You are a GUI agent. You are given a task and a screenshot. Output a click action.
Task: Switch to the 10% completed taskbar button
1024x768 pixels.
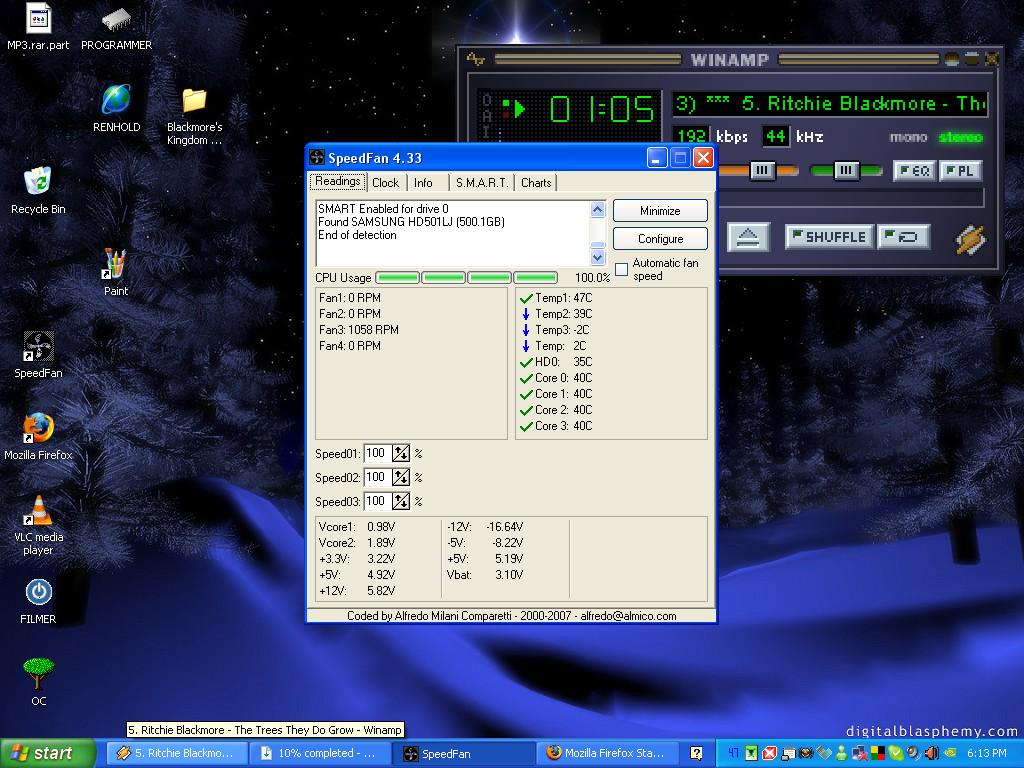(x=321, y=753)
